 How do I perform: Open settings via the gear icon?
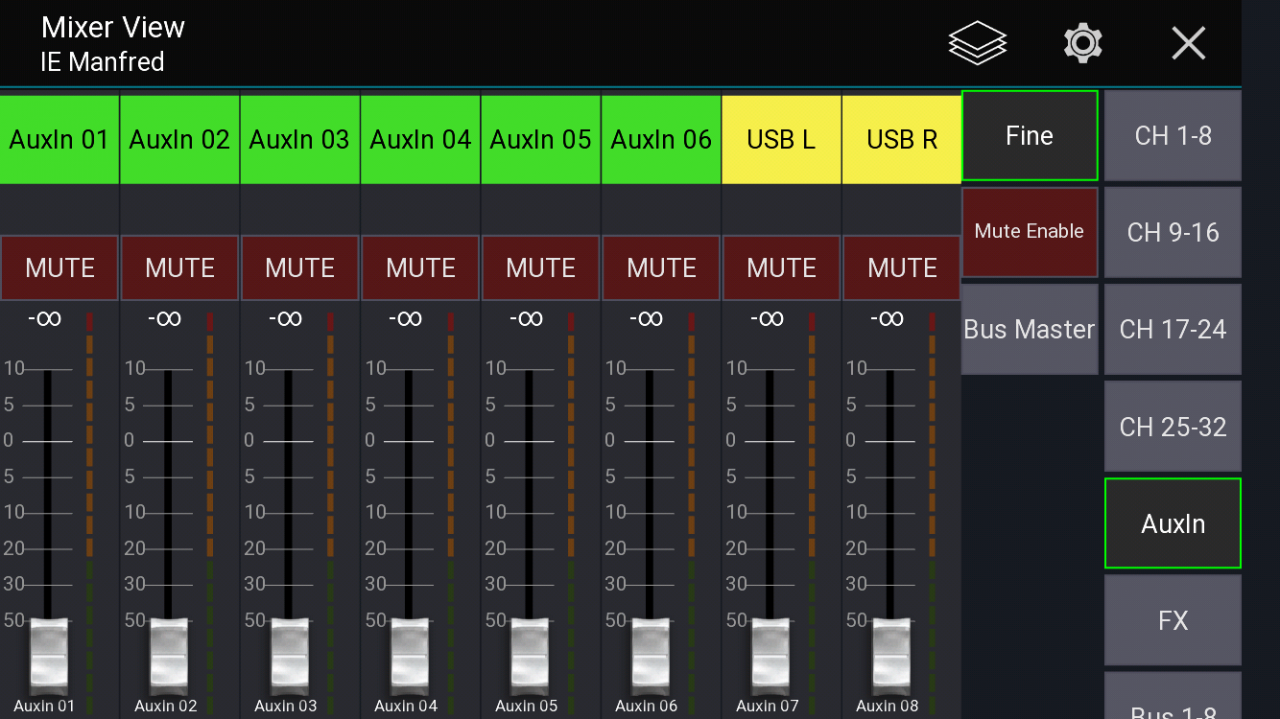[x=1082, y=43]
